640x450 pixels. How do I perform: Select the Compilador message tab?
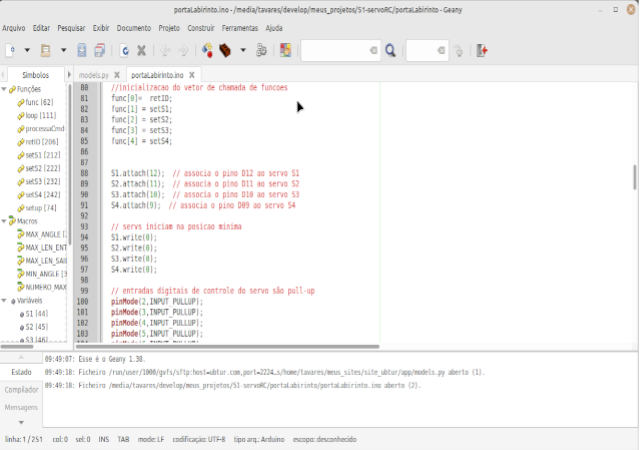tap(22, 389)
